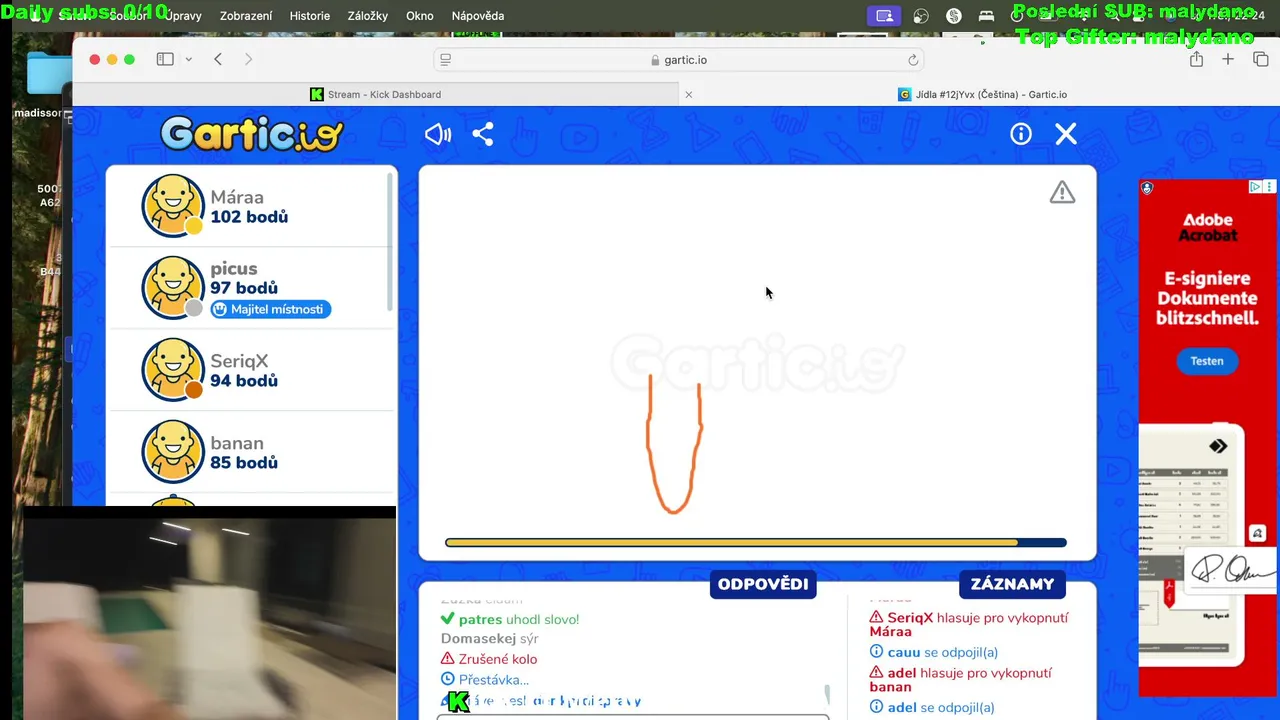Open a new Safari tab

point(1228,59)
